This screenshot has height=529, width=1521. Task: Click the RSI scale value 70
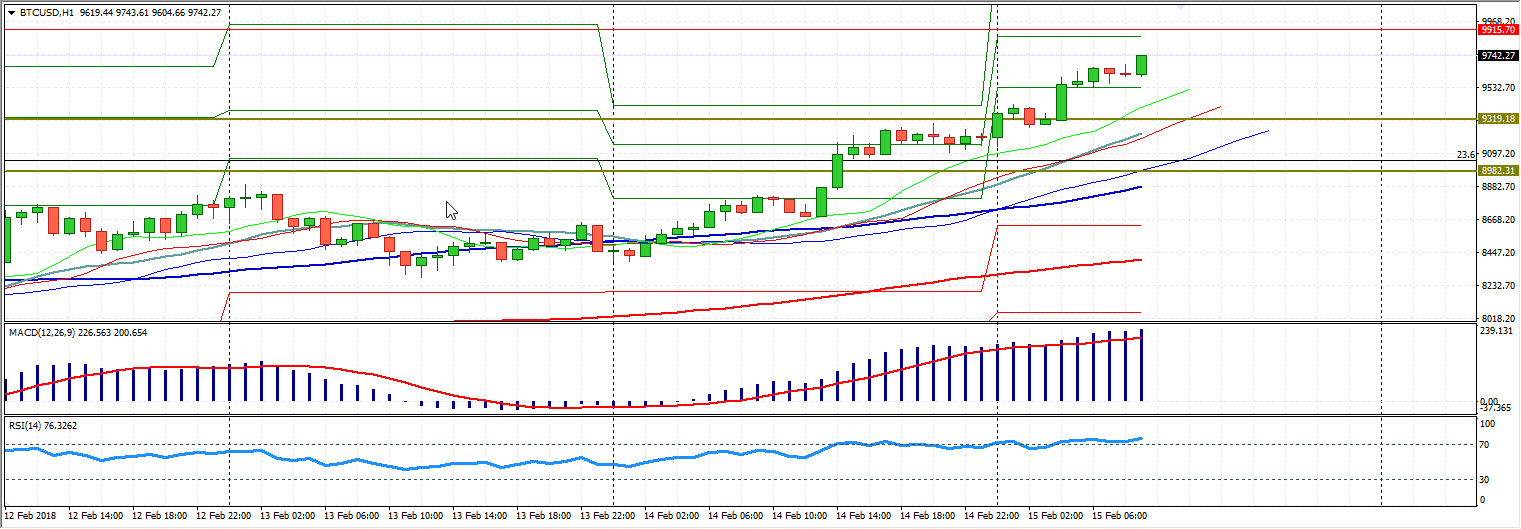tap(1486, 445)
